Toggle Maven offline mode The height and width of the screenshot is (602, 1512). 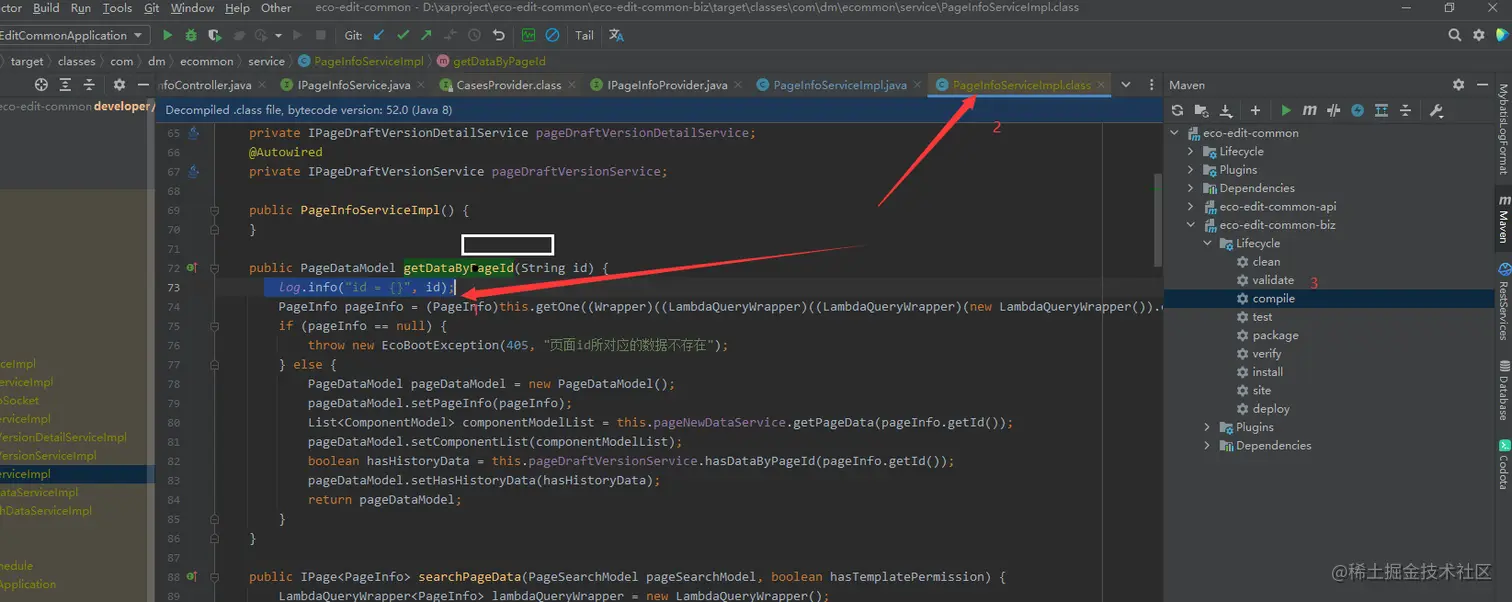pos(1333,111)
